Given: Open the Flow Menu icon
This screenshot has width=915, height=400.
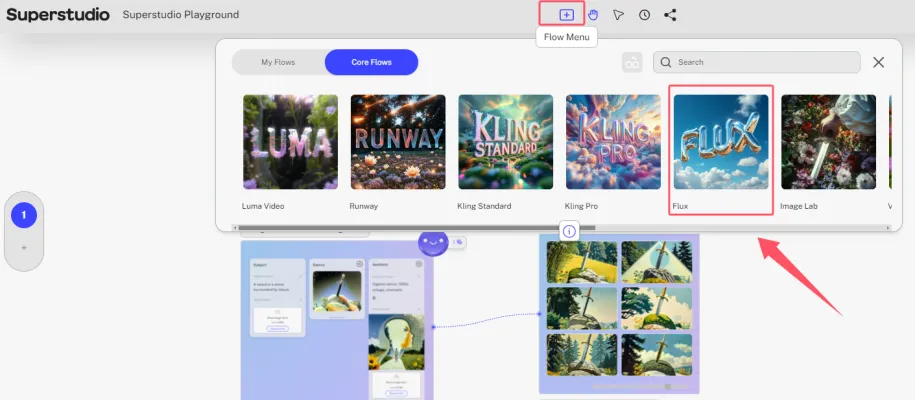Looking at the screenshot, I should [567, 15].
